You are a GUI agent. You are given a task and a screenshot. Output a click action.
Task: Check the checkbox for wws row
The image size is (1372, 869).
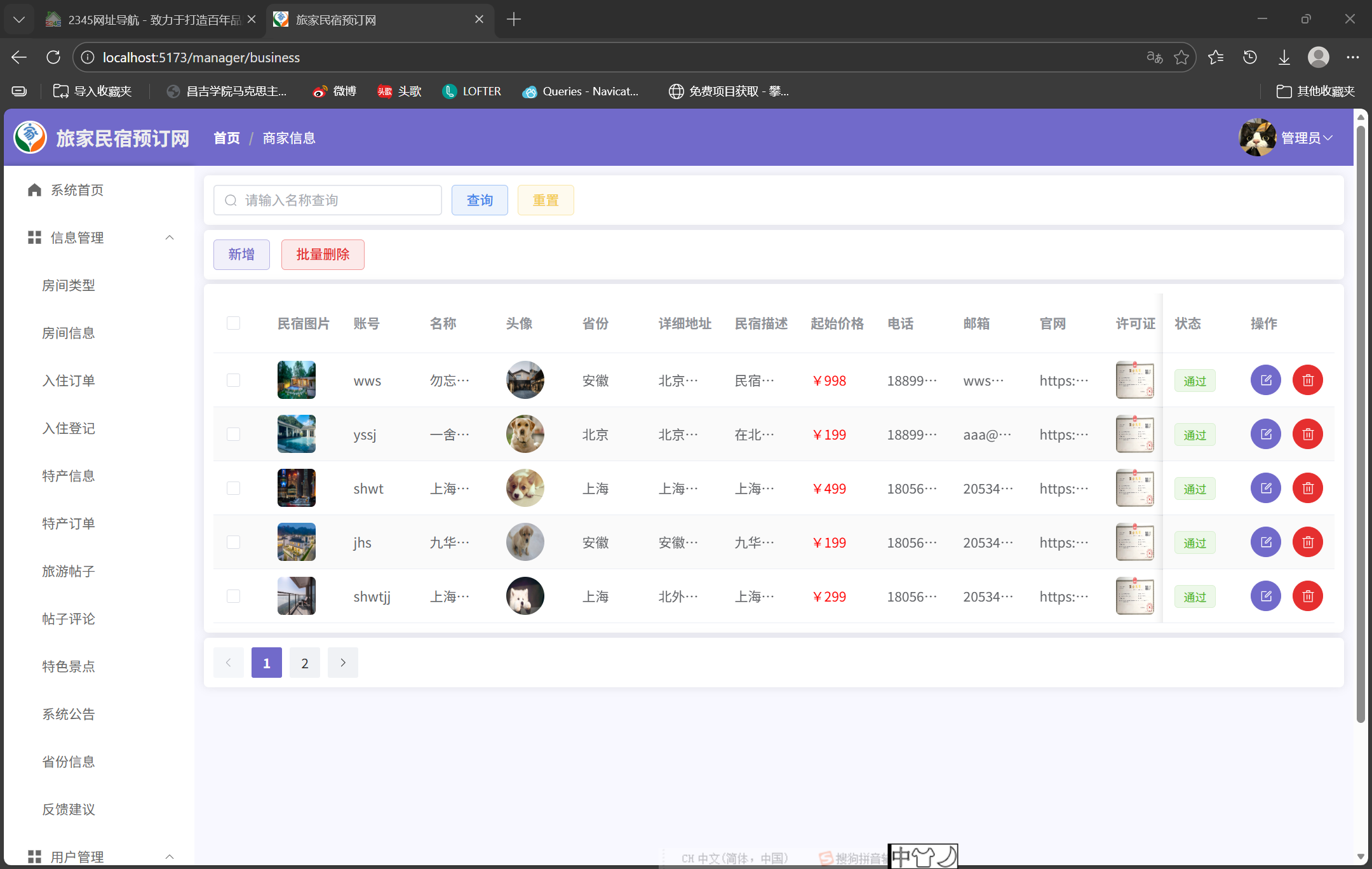(x=233, y=381)
